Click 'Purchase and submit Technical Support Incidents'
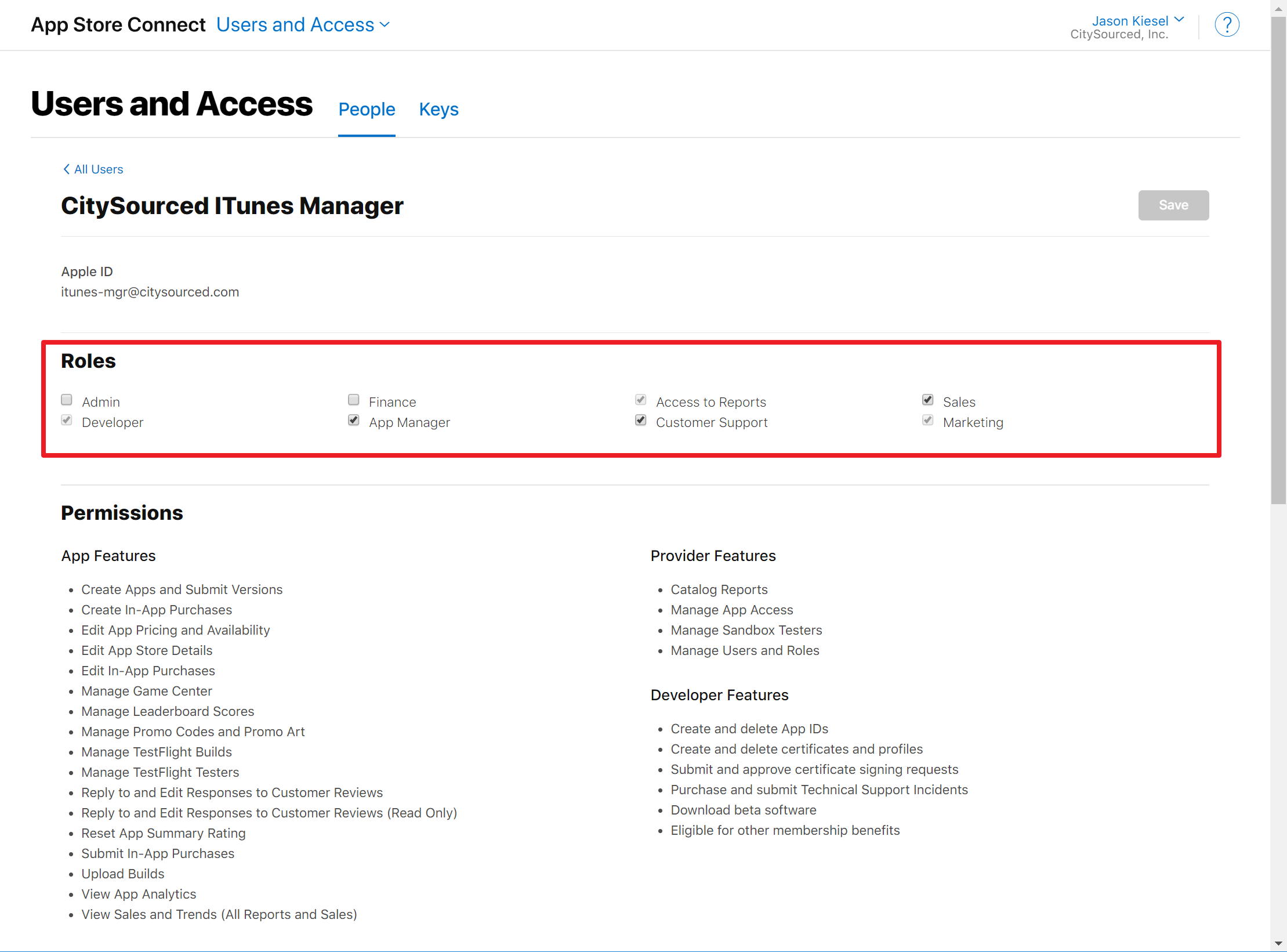1287x952 pixels. (x=820, y=790)
